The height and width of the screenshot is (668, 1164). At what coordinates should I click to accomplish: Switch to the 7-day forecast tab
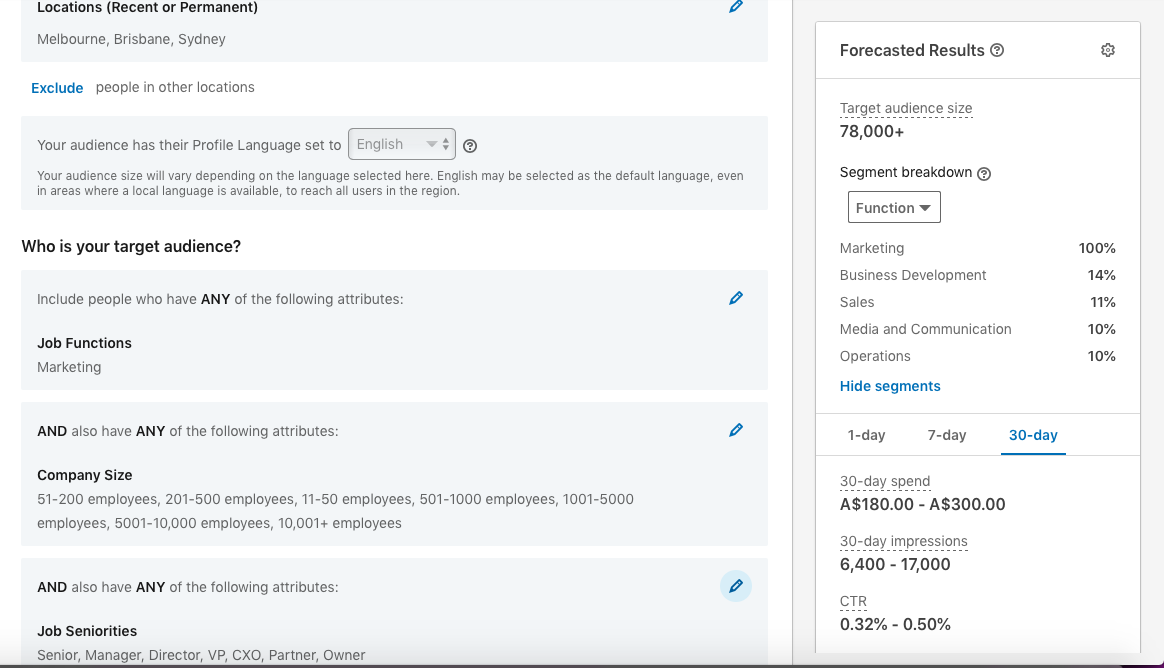pyautogui.click(x=946, y=435)
